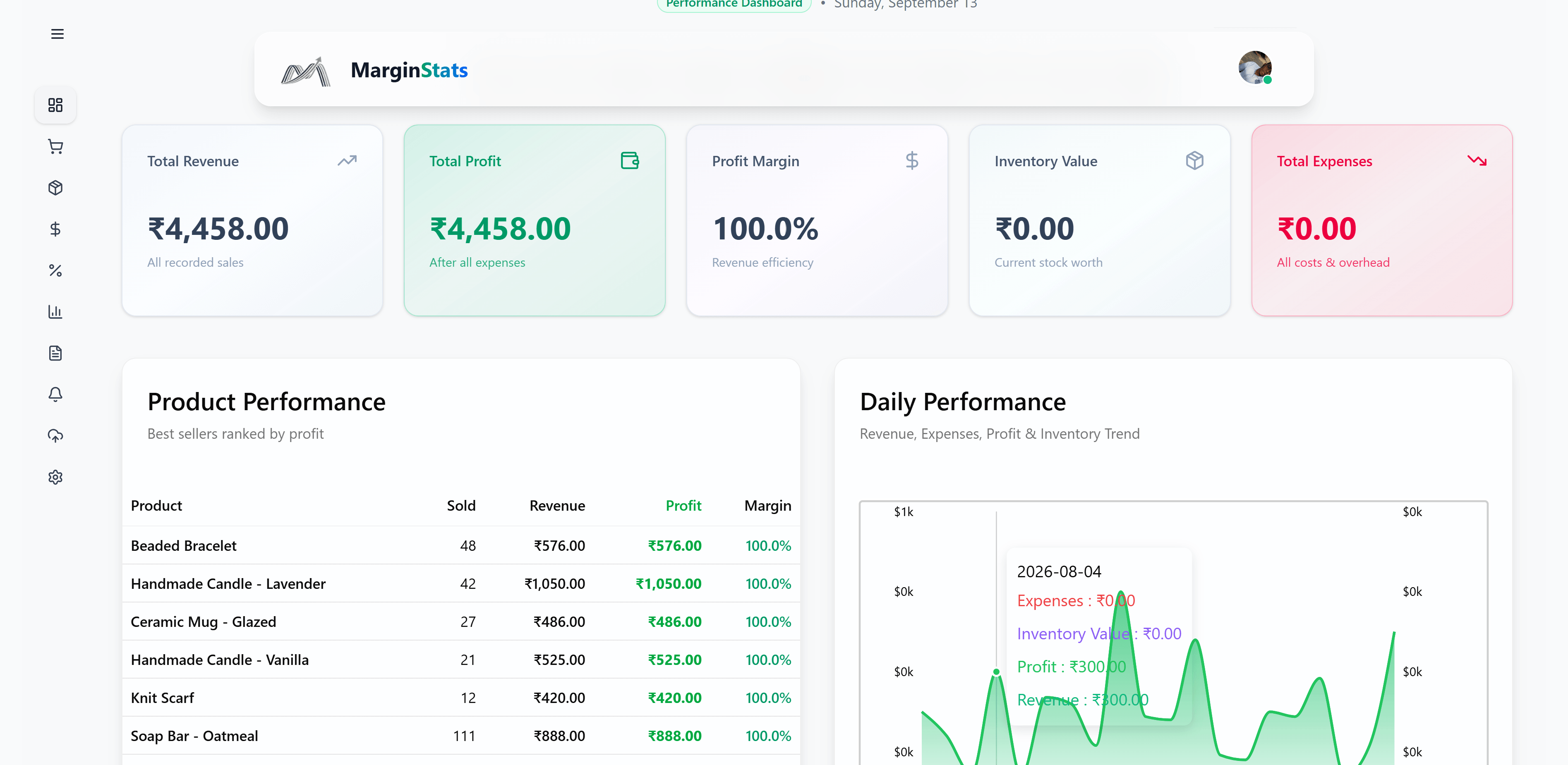The image size is (1568, 765).
Task: Select the Total Revenue card value ₹4,458.00
Action: click(218, 229)
